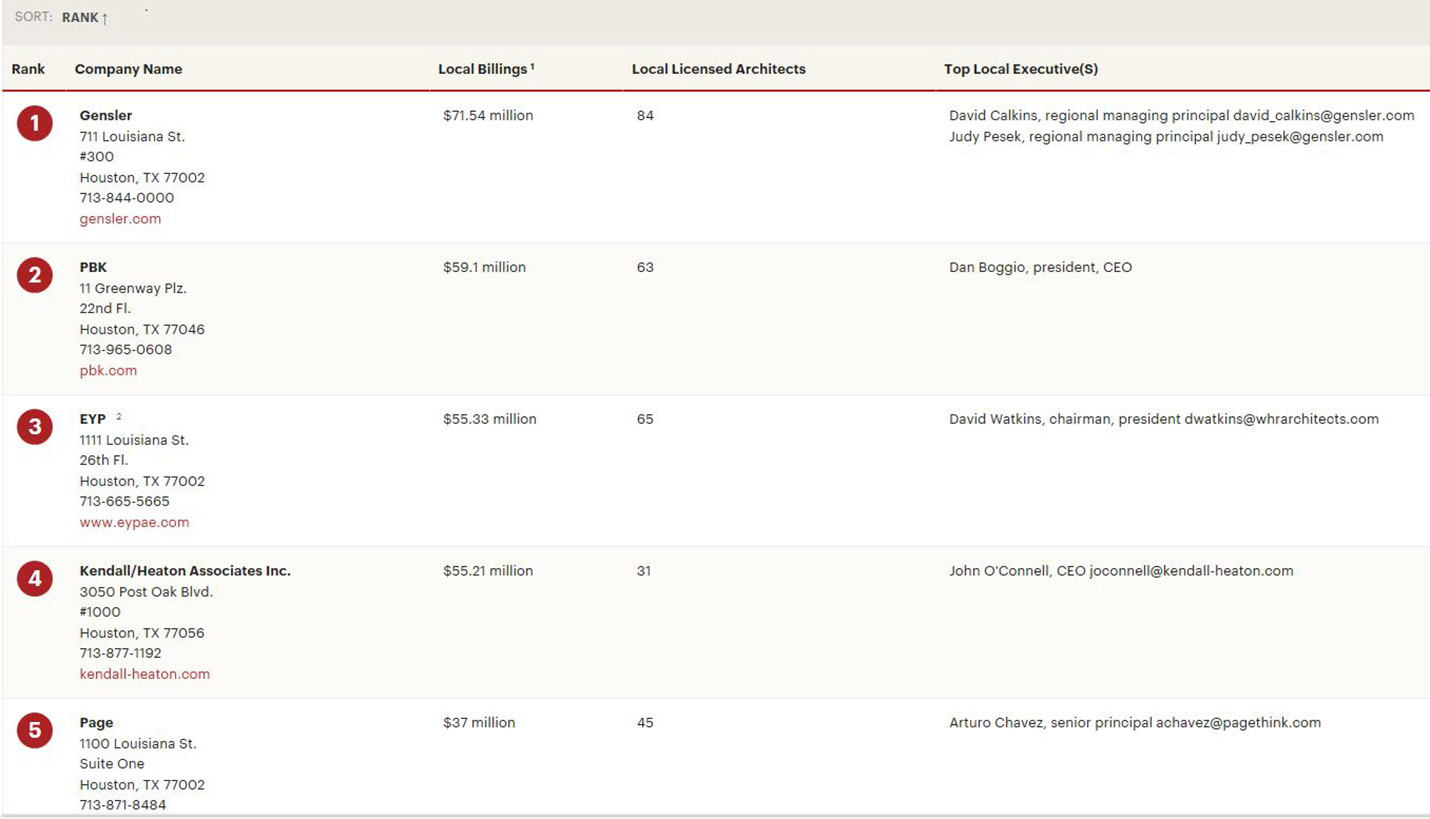1430x819 pixels.
Task: Click Arturo Chavez senior principal entry
Action: tap(1135, 723)
